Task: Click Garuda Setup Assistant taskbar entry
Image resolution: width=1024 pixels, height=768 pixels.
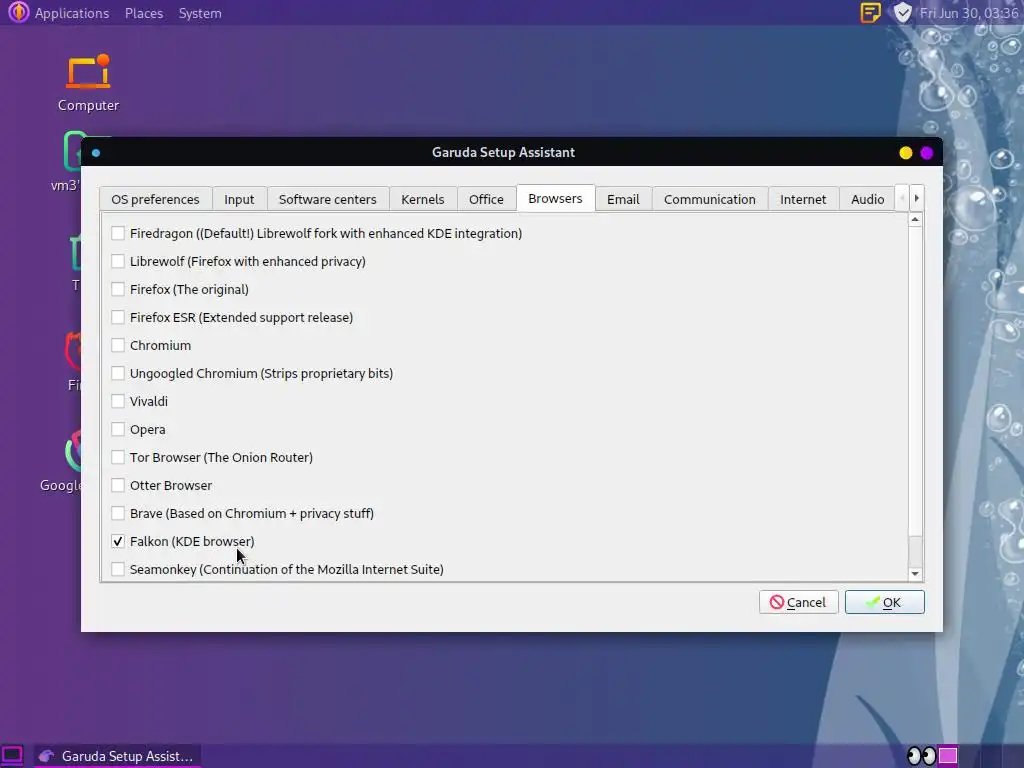Action: (x=118, y=756)
